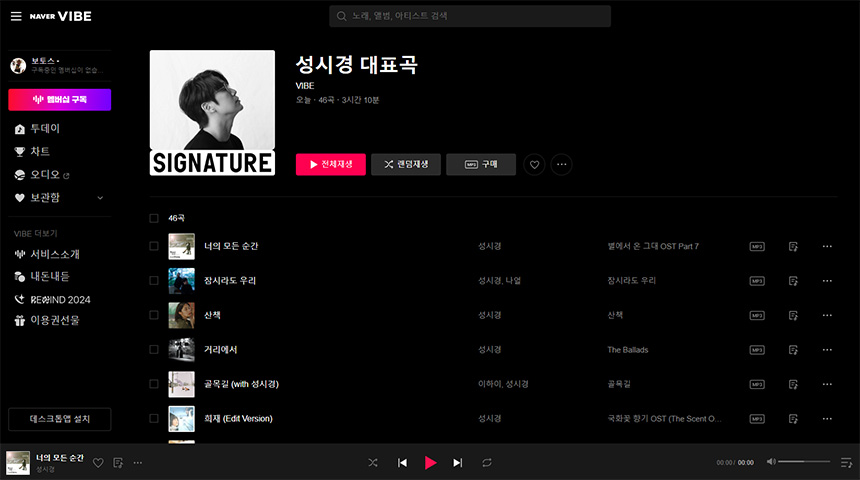Click 잠시라도 우리 song title
The height and width of the screenshot is (480, 860).
(x=230, y=281)
